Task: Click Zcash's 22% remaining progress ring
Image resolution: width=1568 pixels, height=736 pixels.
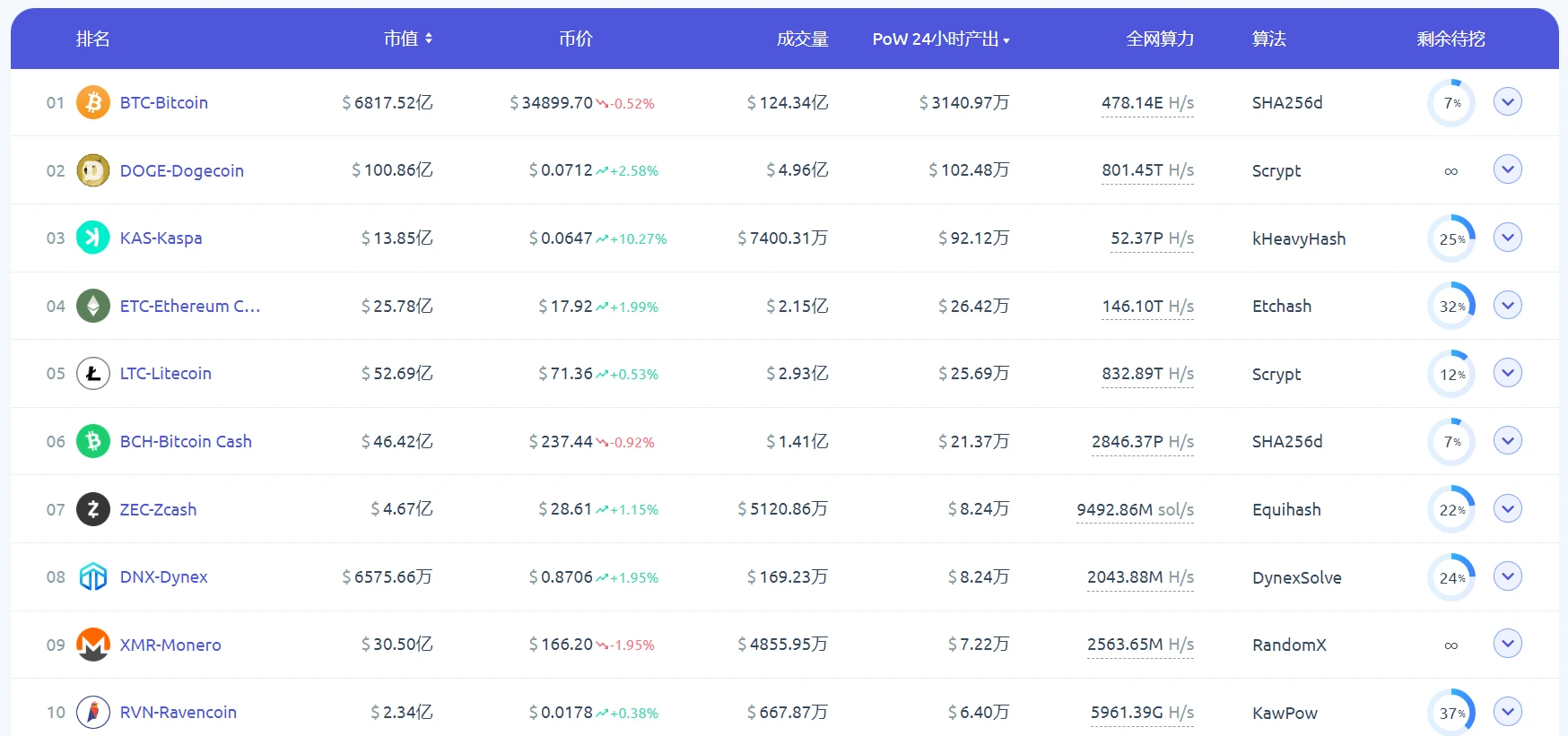Action: pyautogui.click(x=1451, y=509)
